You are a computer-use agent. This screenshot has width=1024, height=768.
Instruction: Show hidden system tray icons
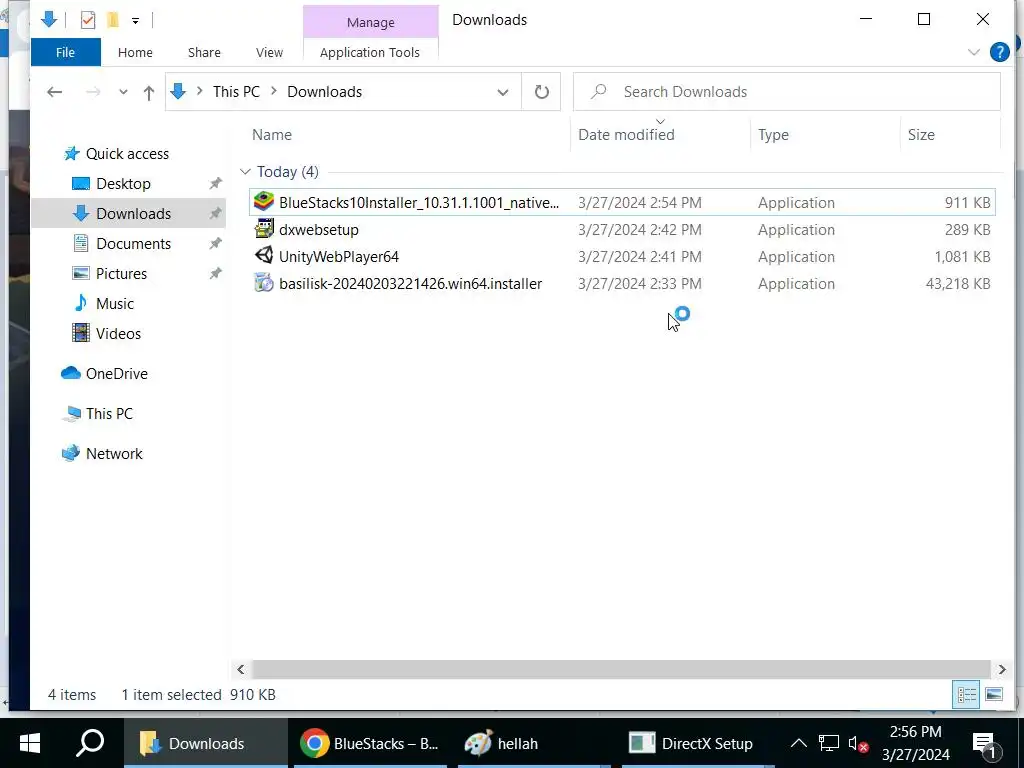(x=799, y=743)
